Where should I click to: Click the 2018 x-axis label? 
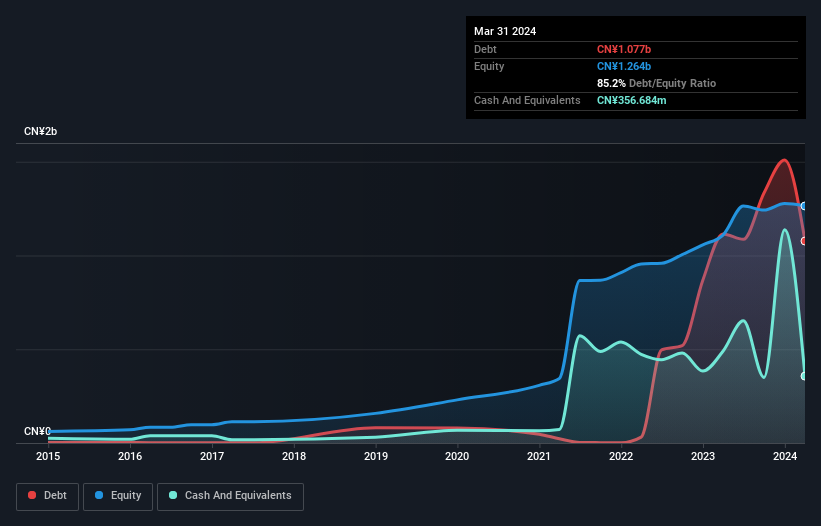294,456
